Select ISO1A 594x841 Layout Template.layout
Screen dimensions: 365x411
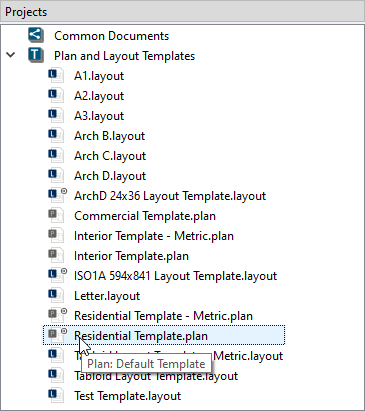pyautogui.click(x=175, y=276)
